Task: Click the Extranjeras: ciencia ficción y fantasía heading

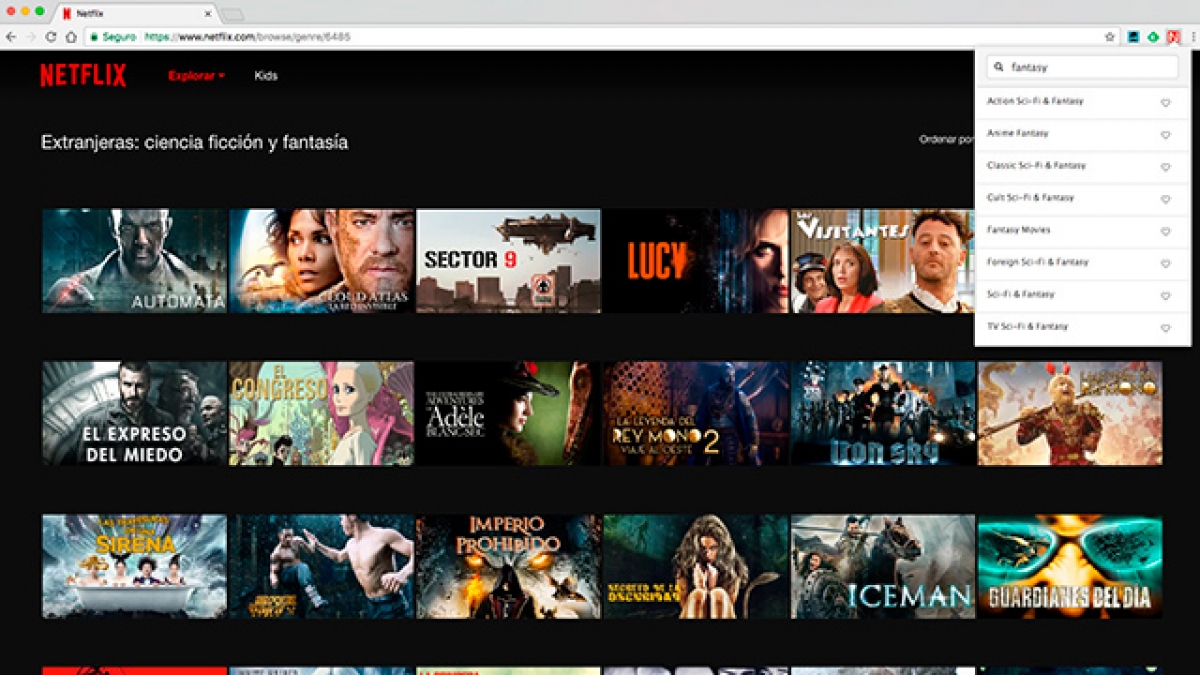Action: [x=194, y=143]
